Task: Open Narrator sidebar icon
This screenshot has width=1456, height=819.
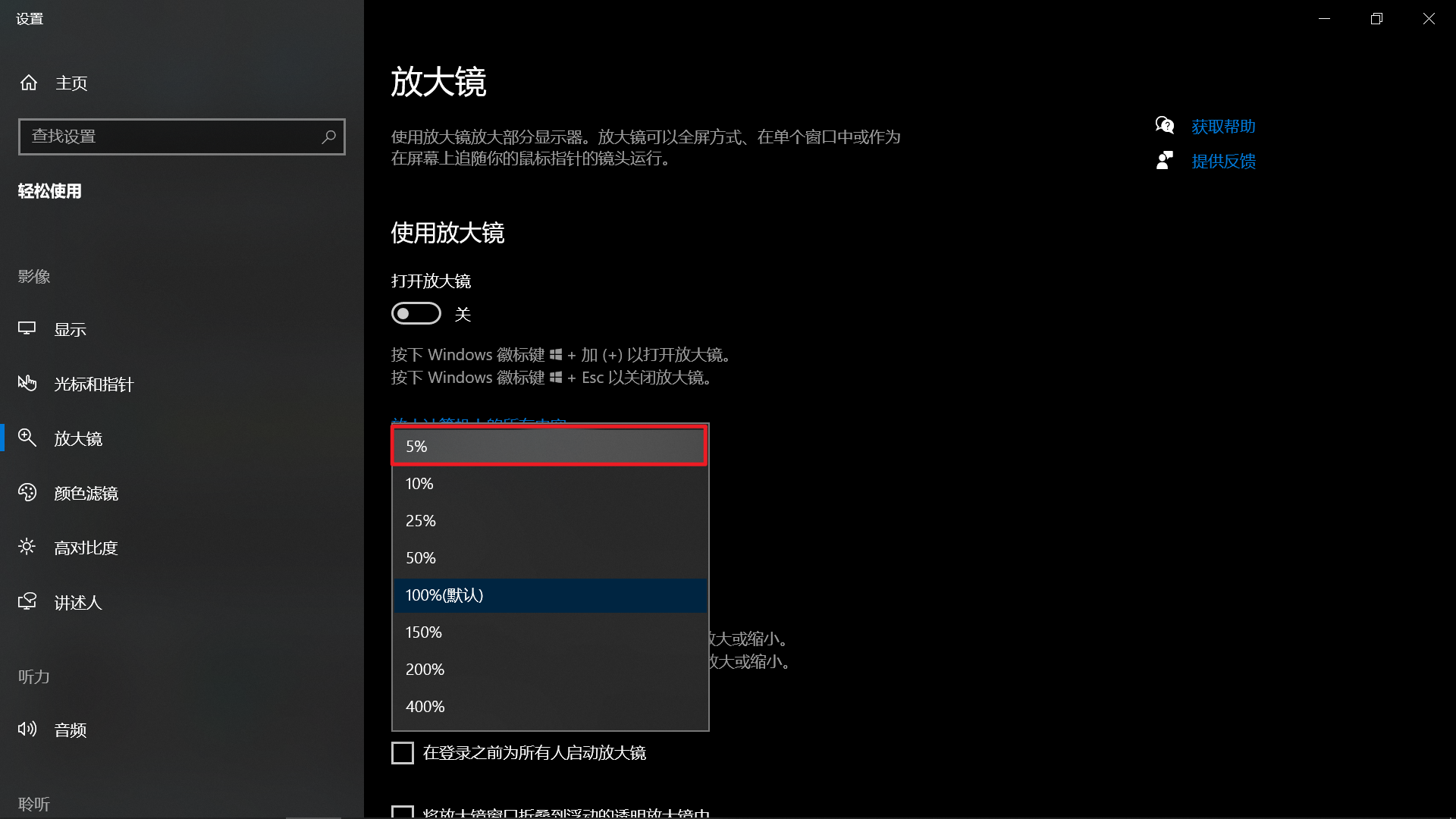Action: [27, 602]
